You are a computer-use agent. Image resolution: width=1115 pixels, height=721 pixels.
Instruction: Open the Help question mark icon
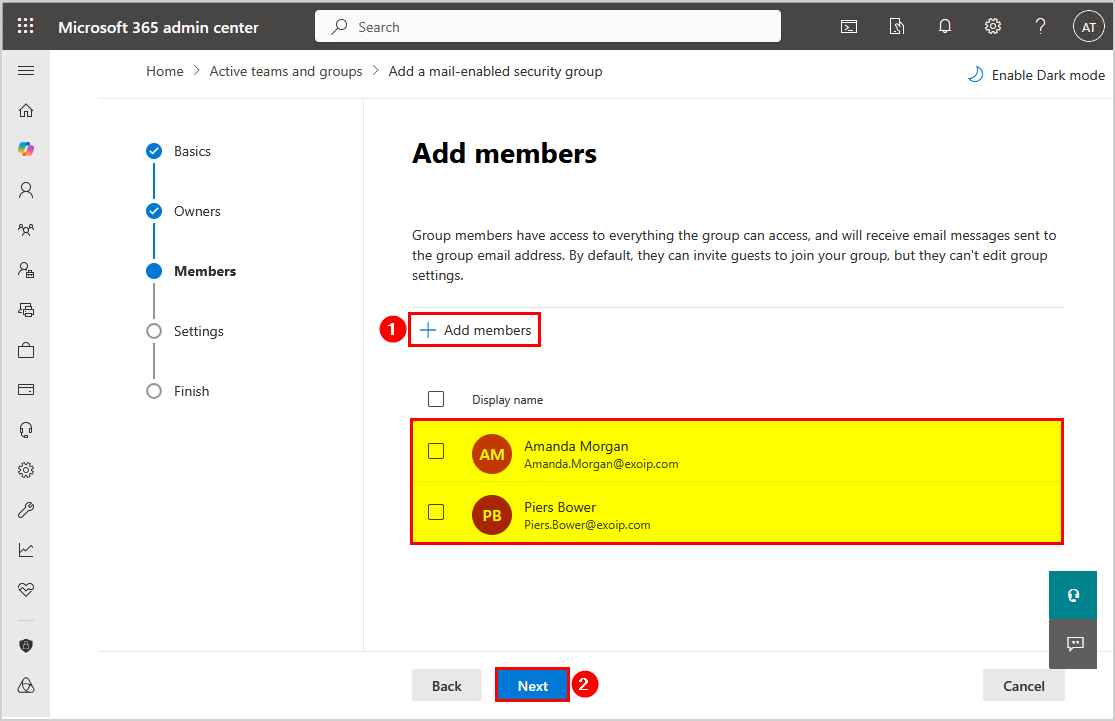click(x=1040, y=27)
